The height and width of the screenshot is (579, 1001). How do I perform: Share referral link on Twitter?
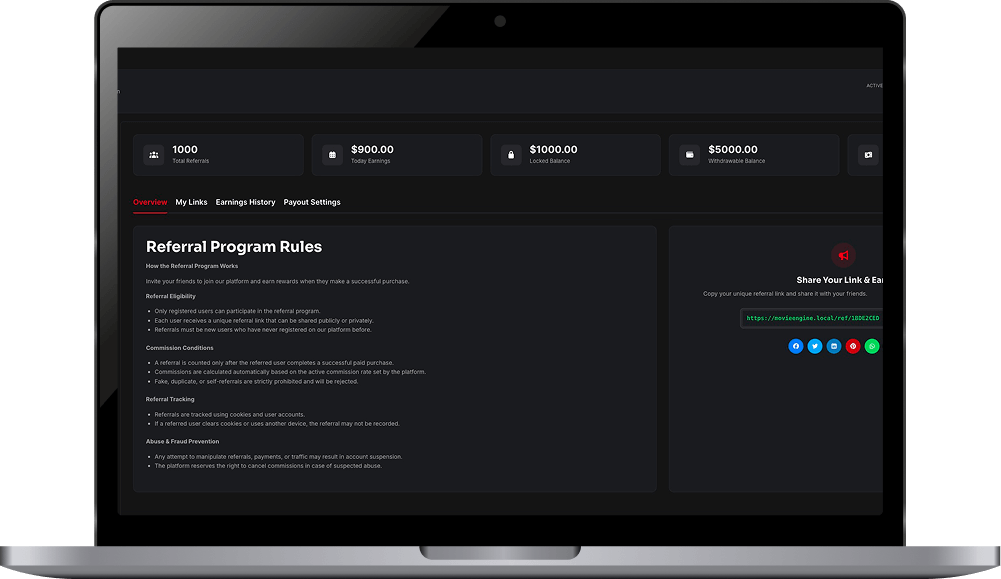click(x=815, y=346)
